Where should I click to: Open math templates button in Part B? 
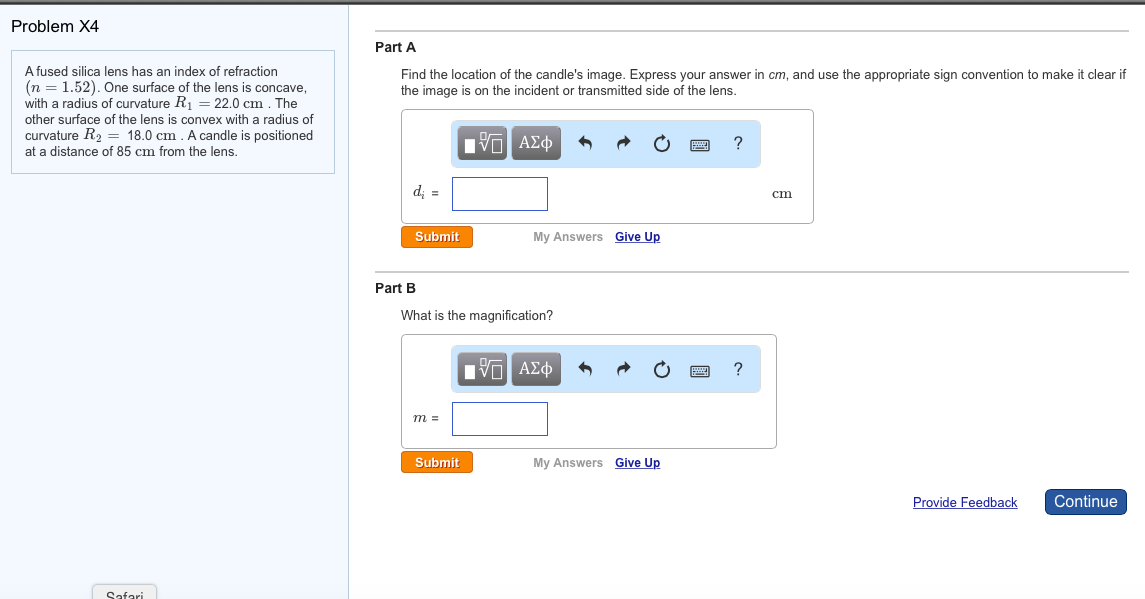[x=484, y=370]
